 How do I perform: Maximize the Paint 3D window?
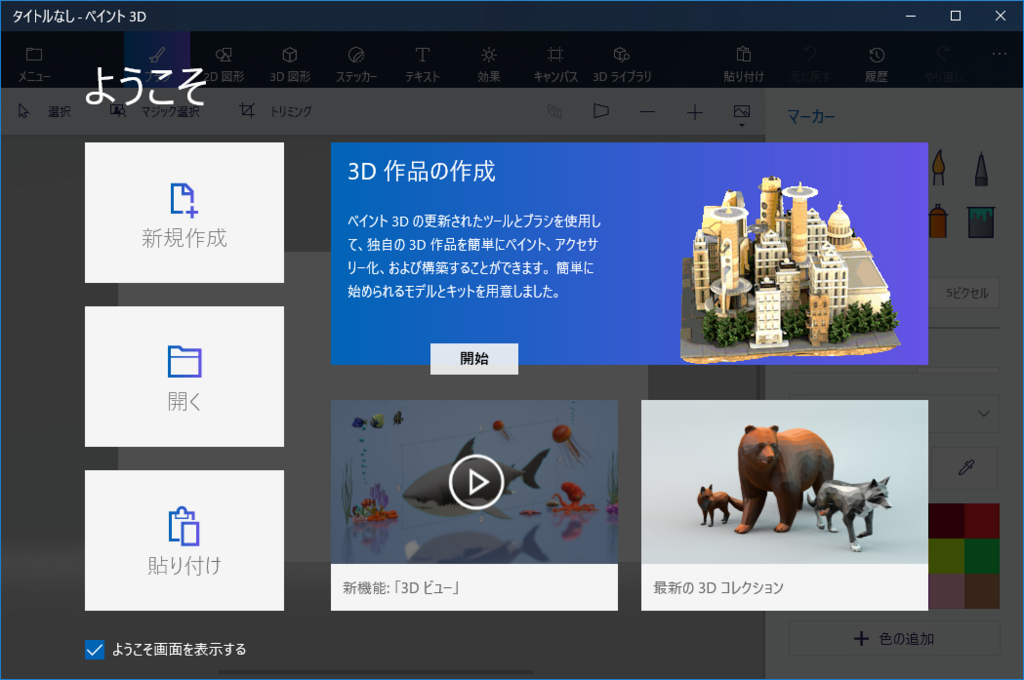pyautogui.click(x=955, y=16)
